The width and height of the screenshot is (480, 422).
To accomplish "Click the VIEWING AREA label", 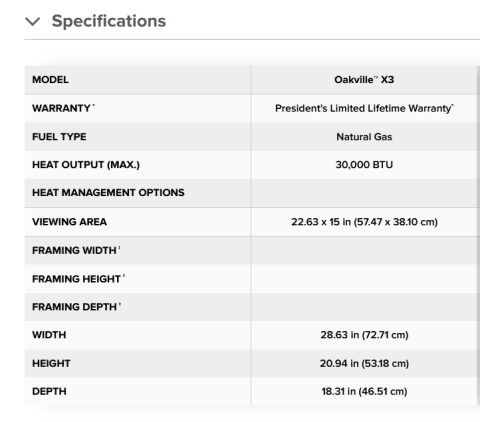I will [x=69, y=222].
